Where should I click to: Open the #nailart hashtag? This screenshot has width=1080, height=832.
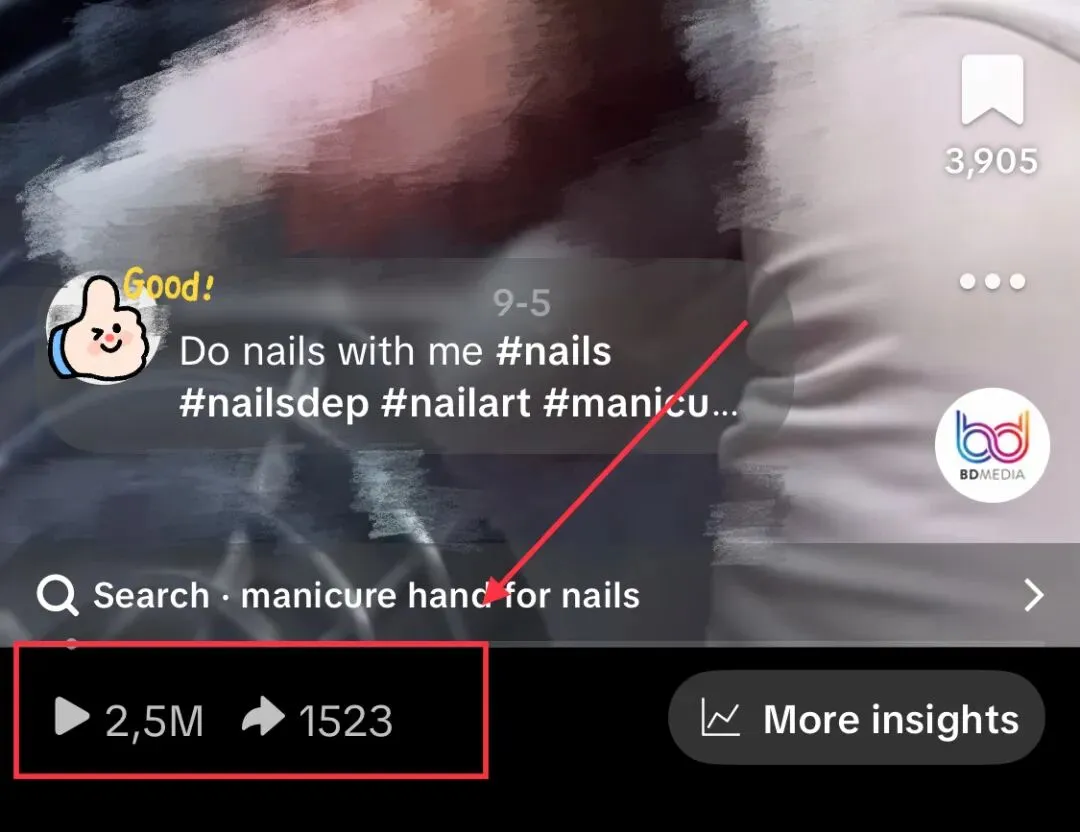tap(455, 402)
